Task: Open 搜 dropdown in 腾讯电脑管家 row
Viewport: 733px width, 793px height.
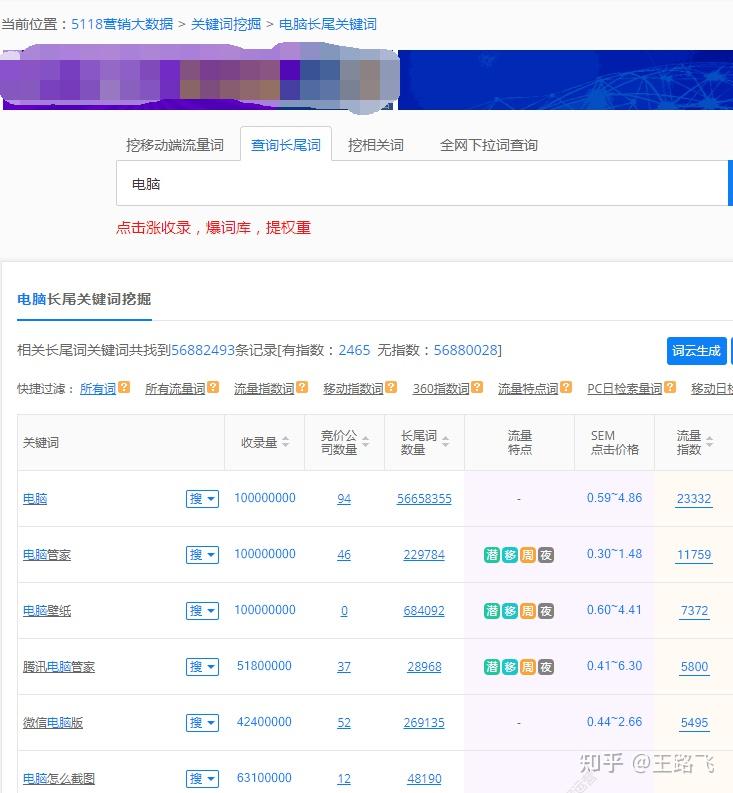Action: [202, 667]
